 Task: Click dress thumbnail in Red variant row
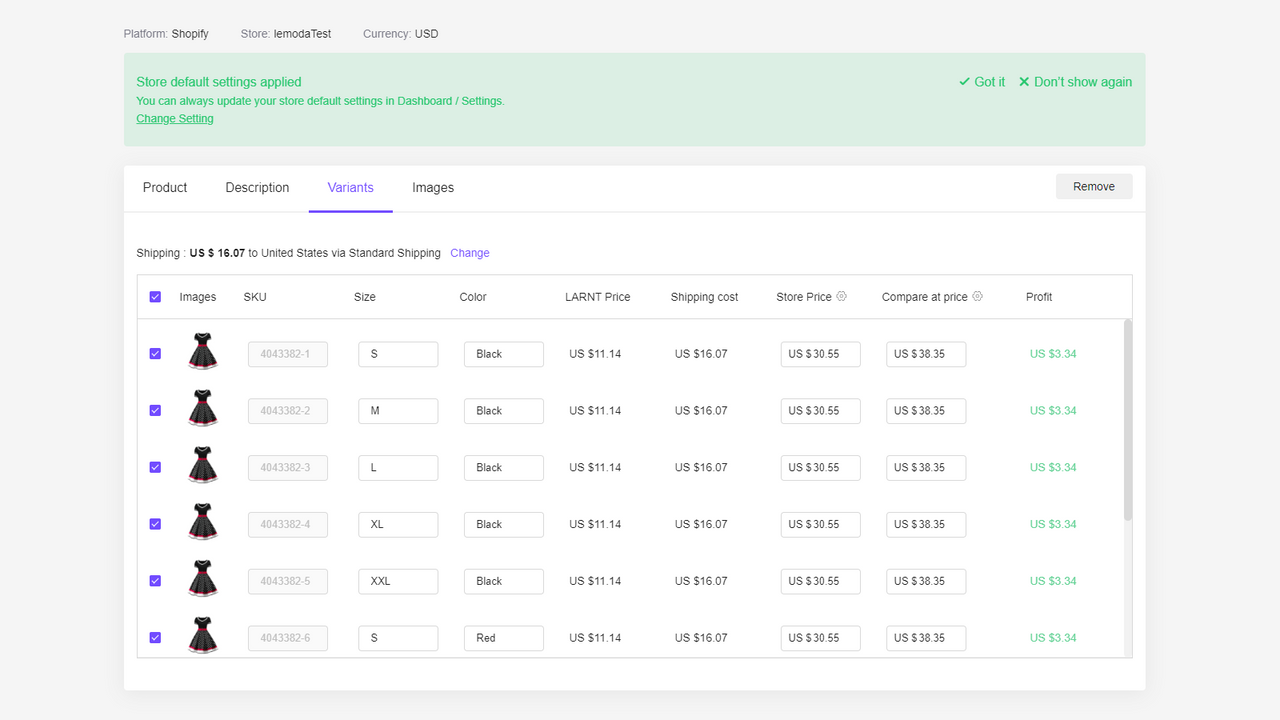203,636
